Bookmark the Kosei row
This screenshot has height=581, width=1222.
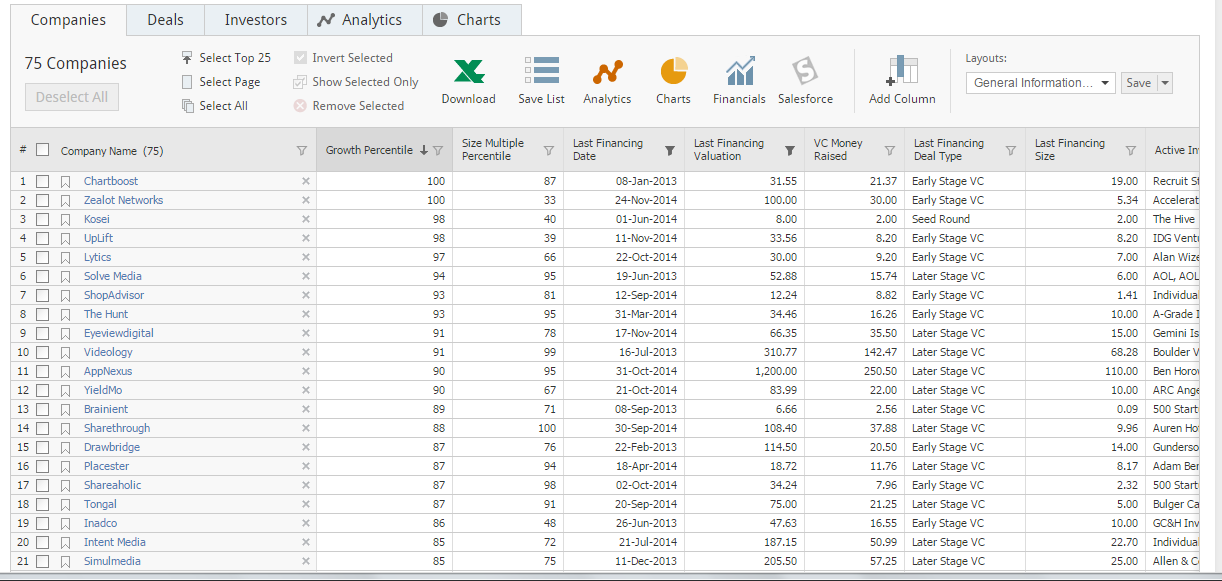pyautogui.click(x=65, y=220)
